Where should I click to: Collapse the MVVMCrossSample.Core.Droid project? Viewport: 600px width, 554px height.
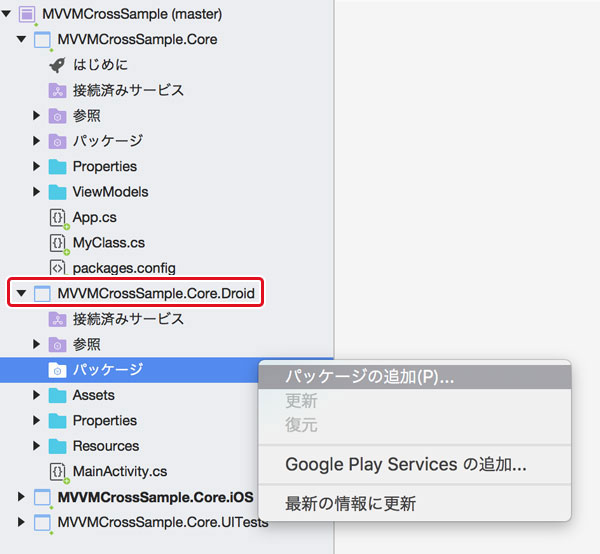(21, 293)
